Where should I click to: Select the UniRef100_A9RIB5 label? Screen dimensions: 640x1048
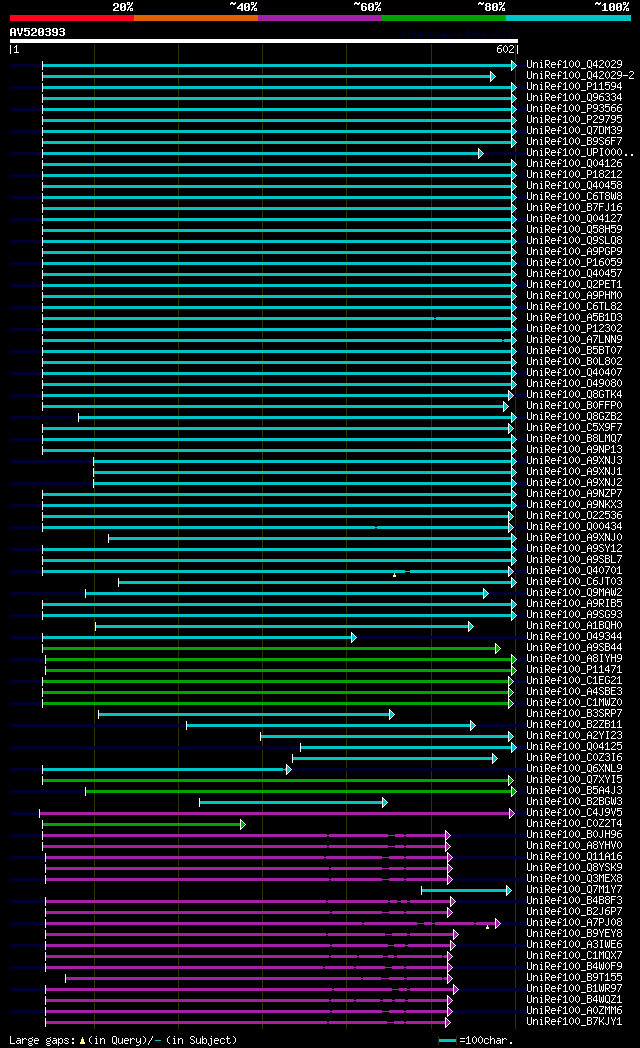point(574,604)
